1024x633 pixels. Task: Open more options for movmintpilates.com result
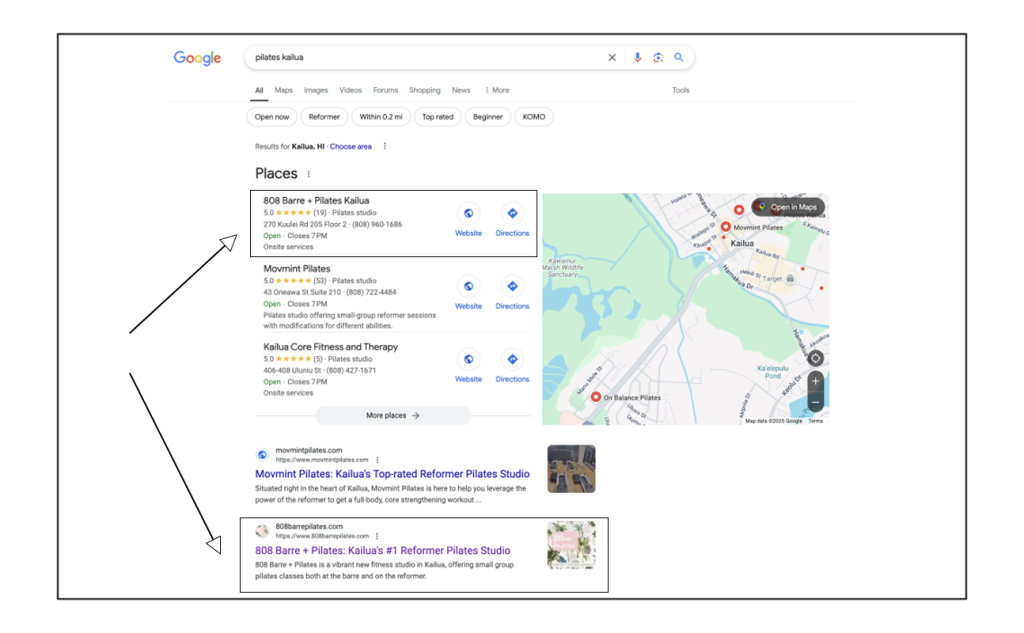[377, 460]
